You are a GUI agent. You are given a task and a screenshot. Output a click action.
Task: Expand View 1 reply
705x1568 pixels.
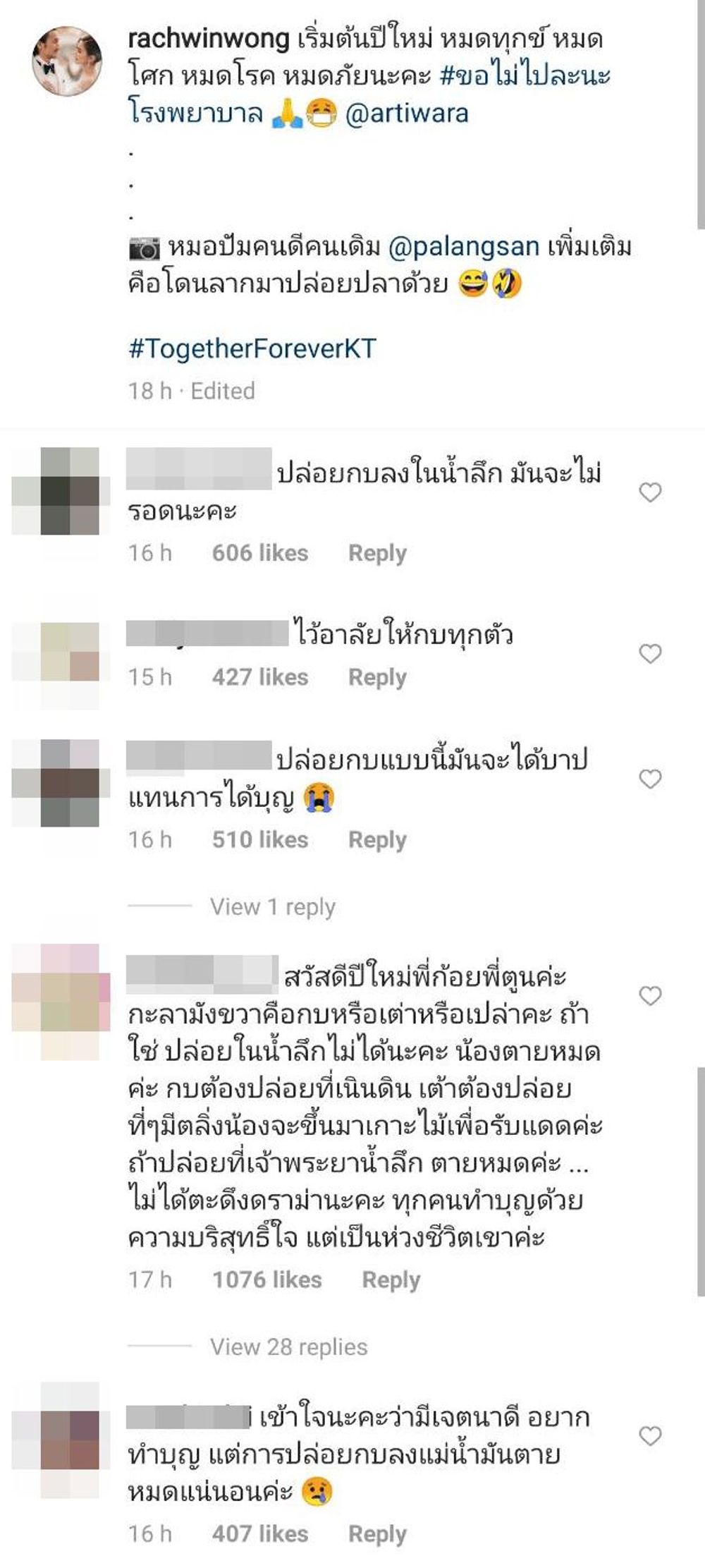(272, 906)
